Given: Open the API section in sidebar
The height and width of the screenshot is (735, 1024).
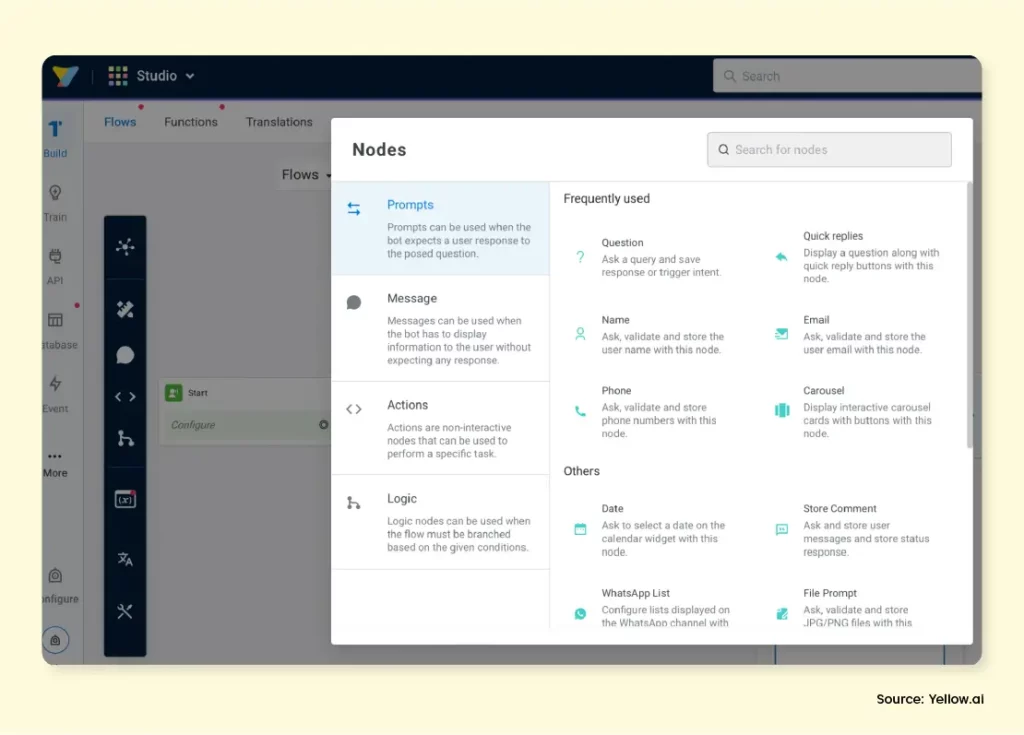Looking at the screenshot, I should (x=56, y=267).
